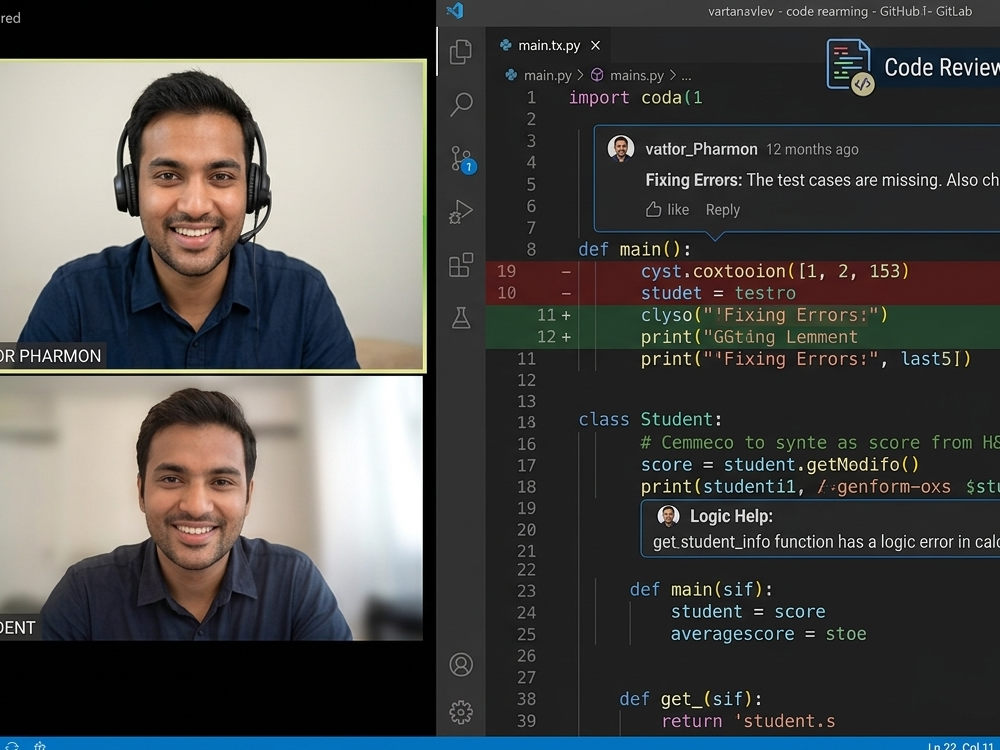Click the avatar beside Logic Help
The width and height of the screenshot is (1000, 750).
668,515
